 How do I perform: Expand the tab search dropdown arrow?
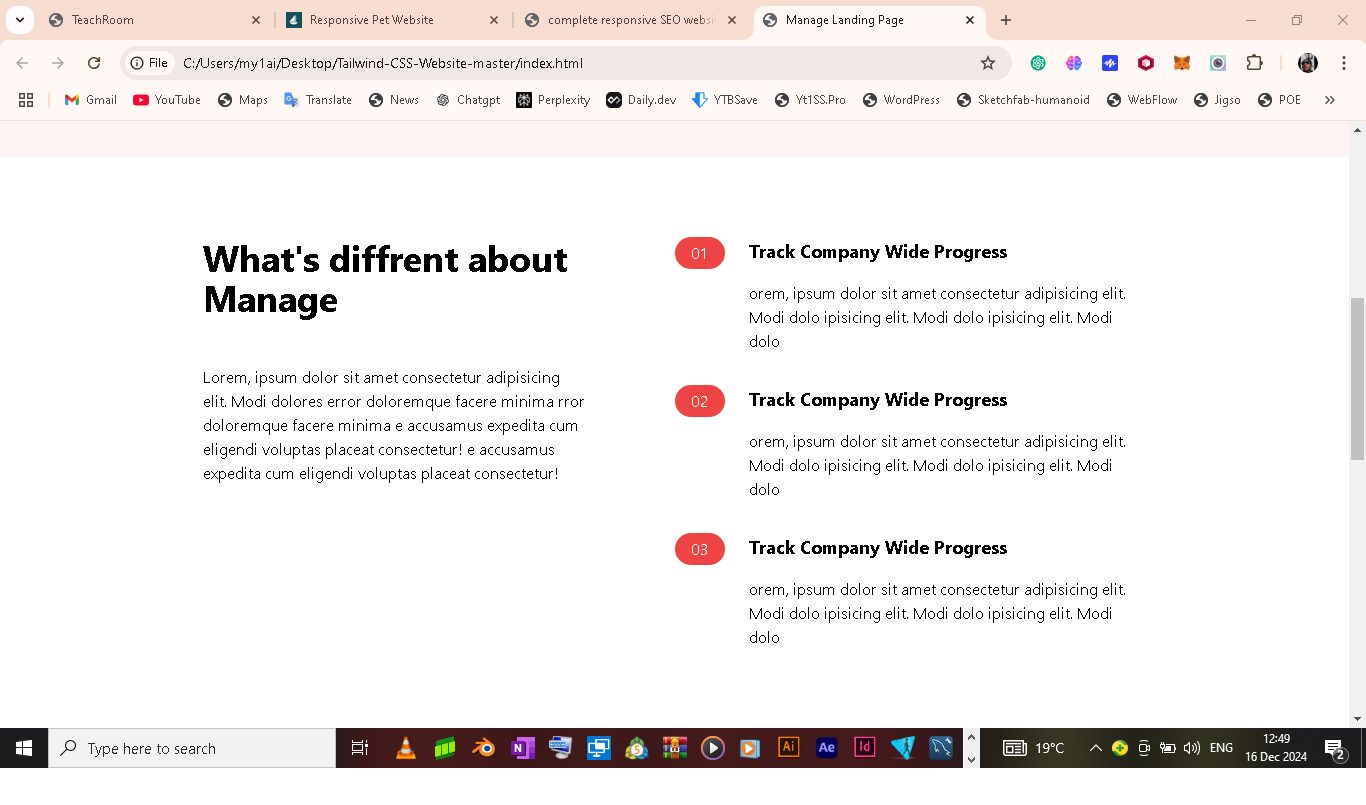tap(19, 20)
